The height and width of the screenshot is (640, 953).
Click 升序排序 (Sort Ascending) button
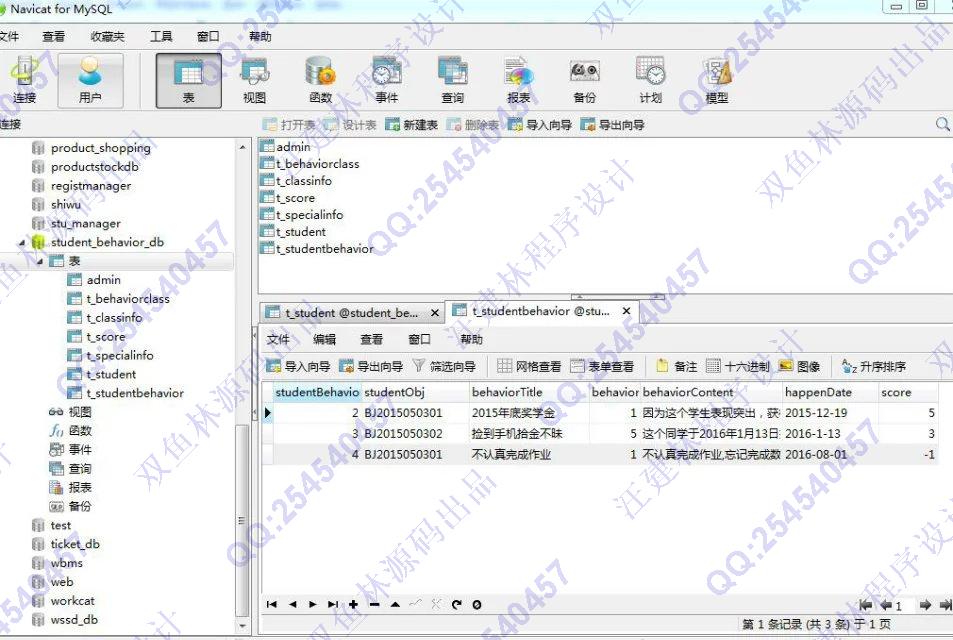[874, 366]
